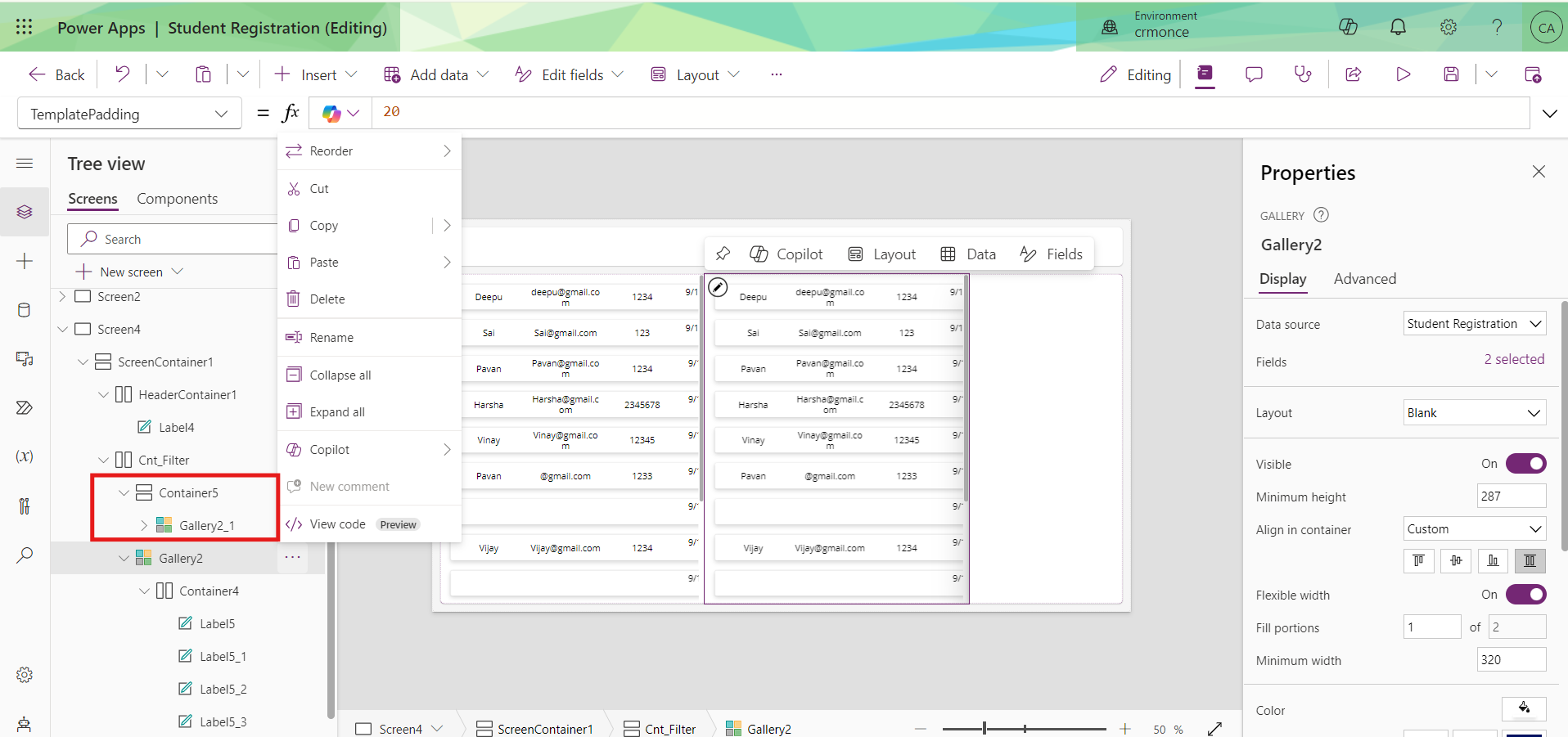The height and width of the screenshot is (737, 1568).
Task: Choose Rename from the context menu
Action: [369, 337]
